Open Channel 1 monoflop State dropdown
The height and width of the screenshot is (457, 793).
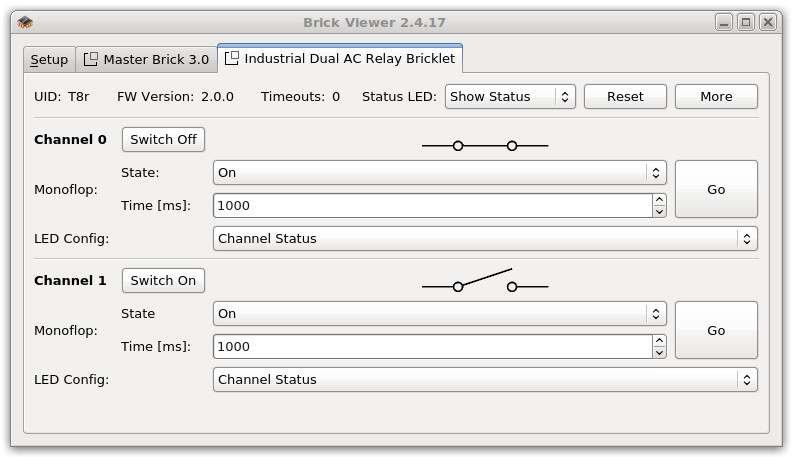[439, 314]
